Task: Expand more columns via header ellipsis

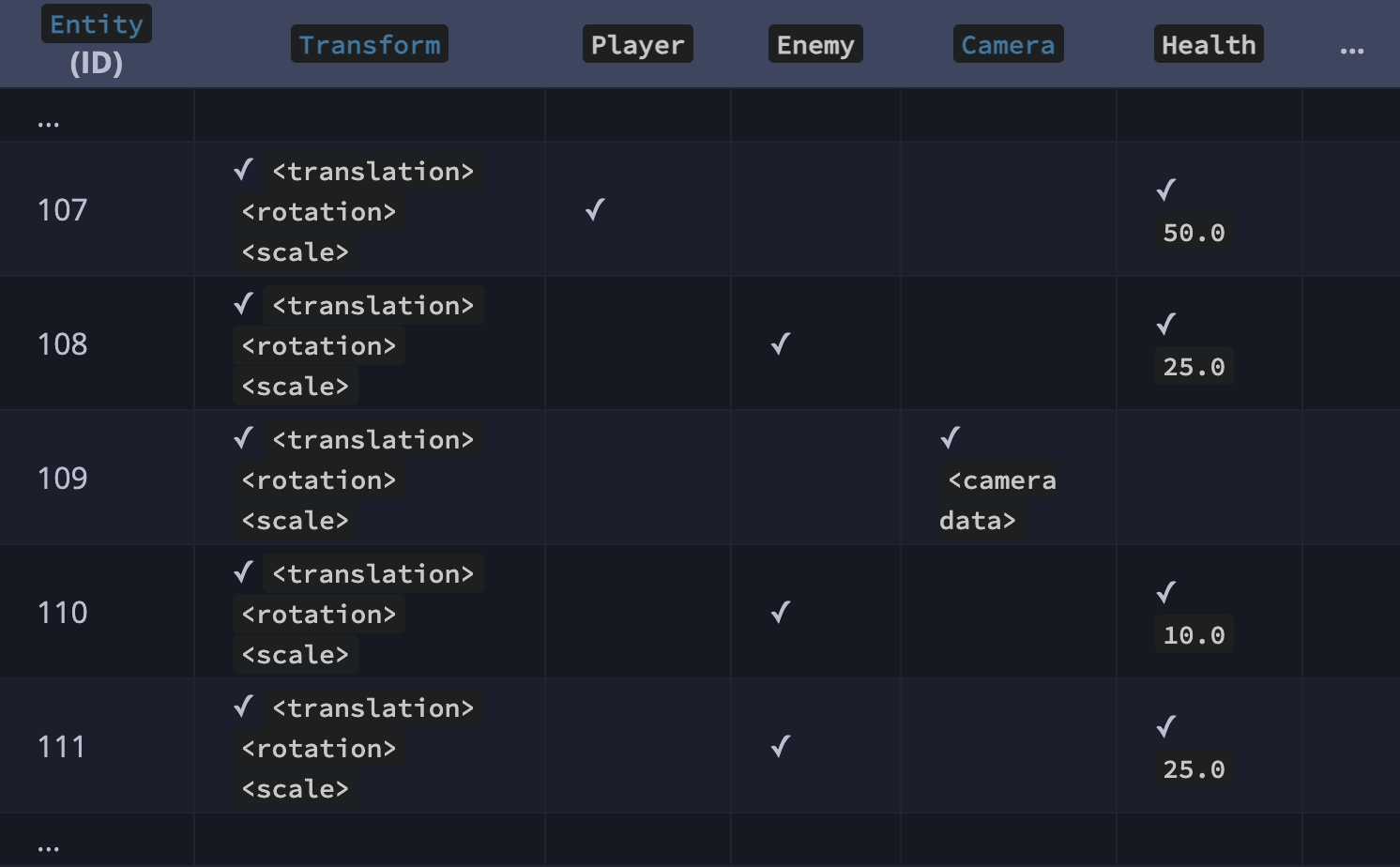Action: pyautogui.click(x=1351, y=51)
